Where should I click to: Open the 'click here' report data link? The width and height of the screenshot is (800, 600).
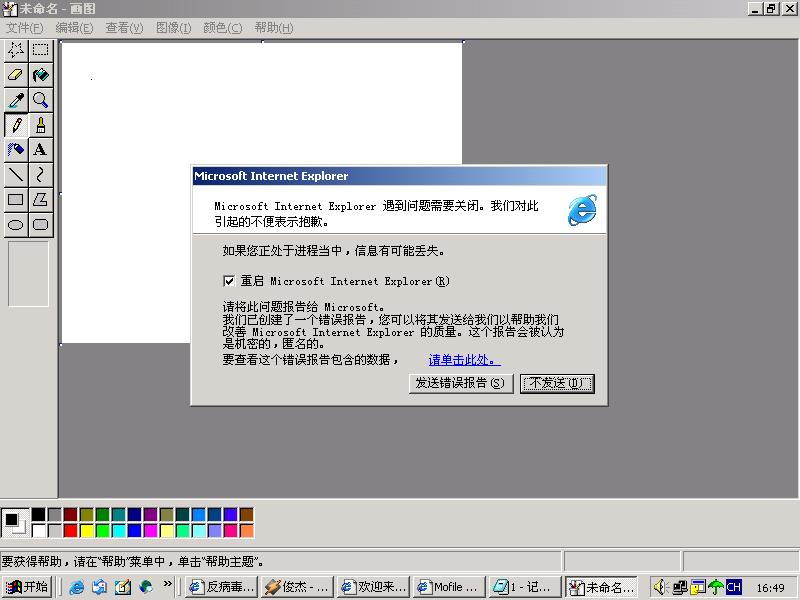[x=464, y=360]
